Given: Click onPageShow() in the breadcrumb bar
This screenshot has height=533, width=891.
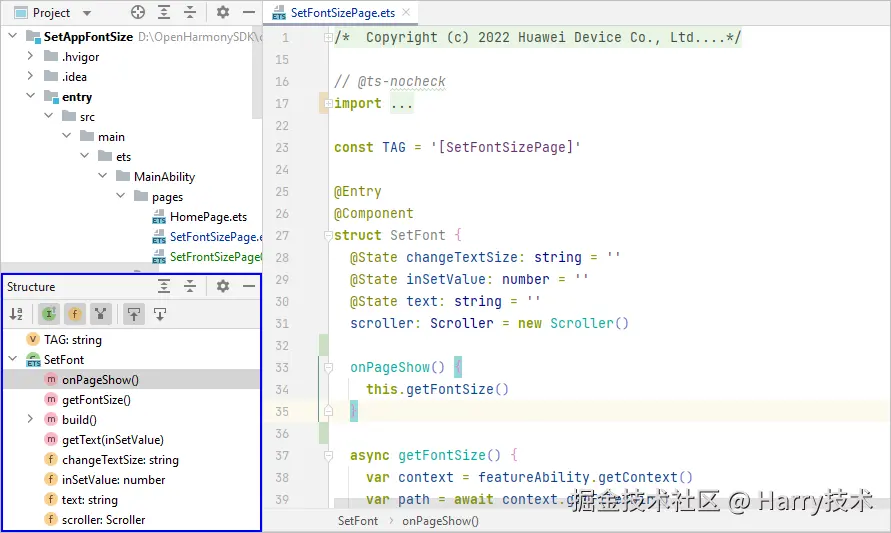Looking at the screenshot, I should (x=440, y=520).
